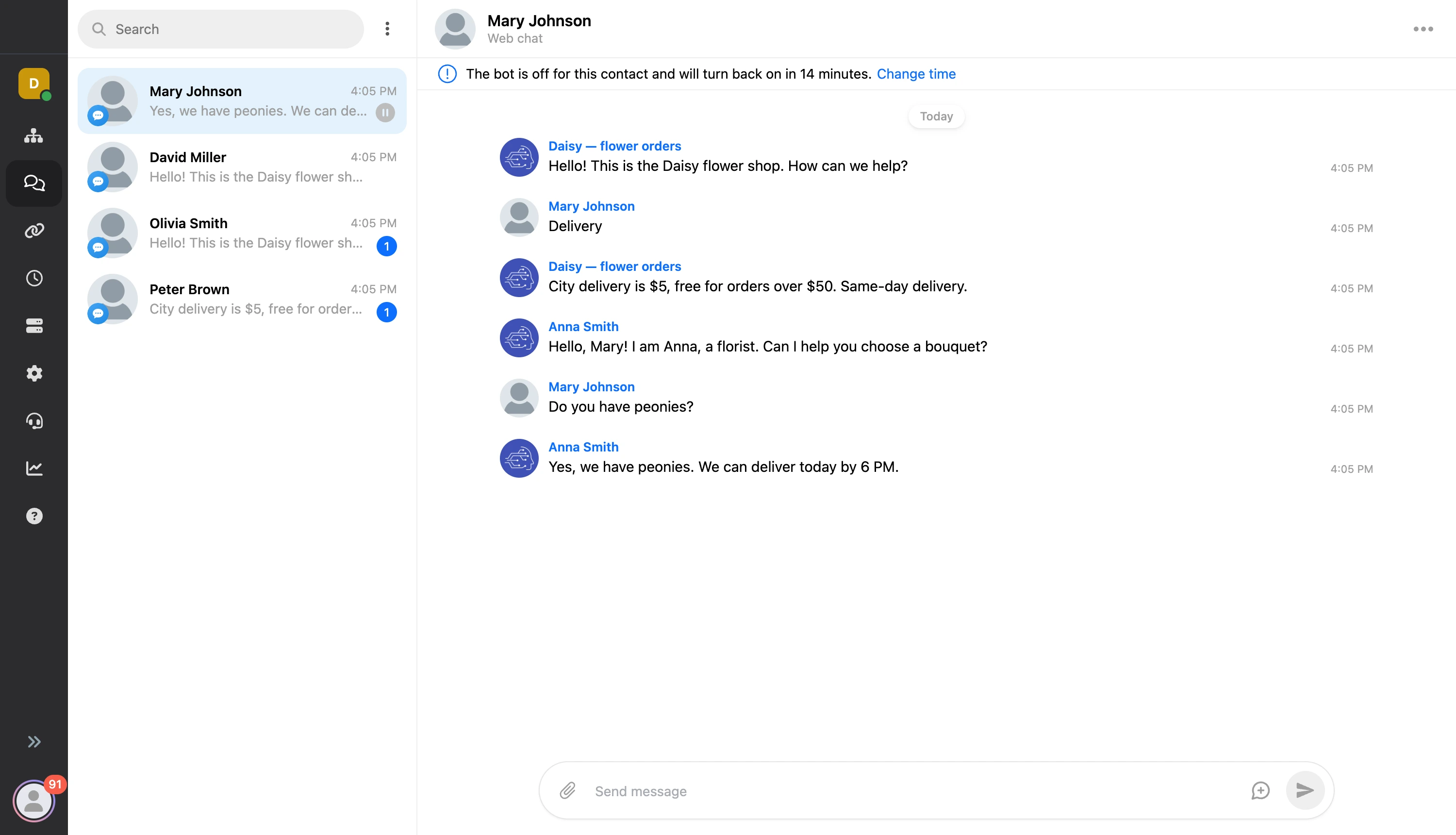Click the first Daisy — flower orders sender name

tap(614, 146)
